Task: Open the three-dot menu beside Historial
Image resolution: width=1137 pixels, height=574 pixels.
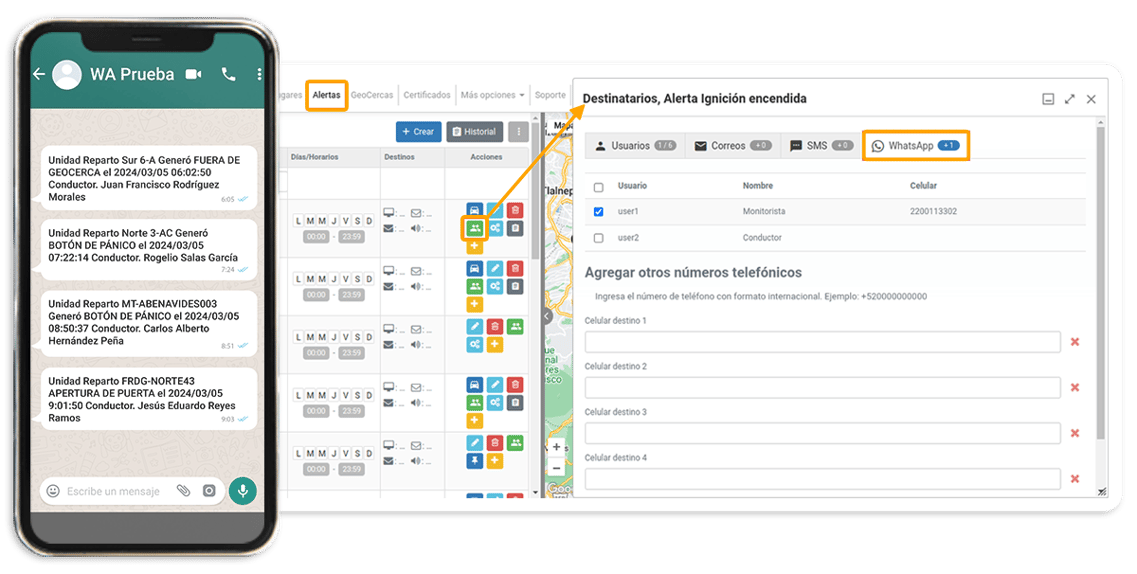Action: point(518,131)
